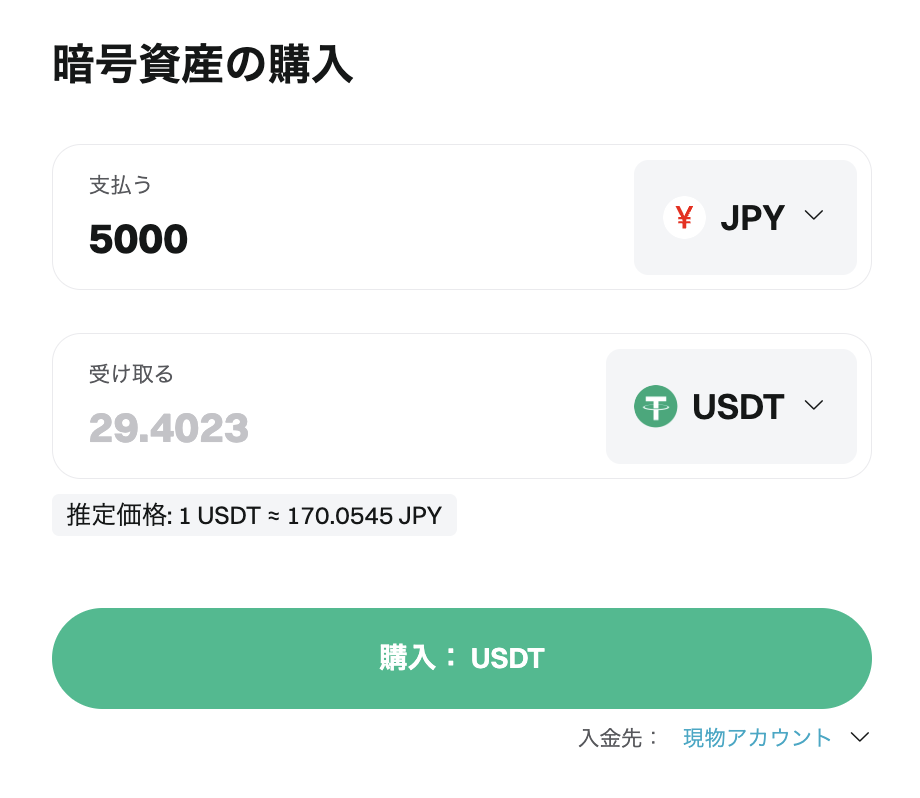Image resolution: width=920 pixels, height=798 pixels.
Task: Select the JPY currency label
Action: 752,218
